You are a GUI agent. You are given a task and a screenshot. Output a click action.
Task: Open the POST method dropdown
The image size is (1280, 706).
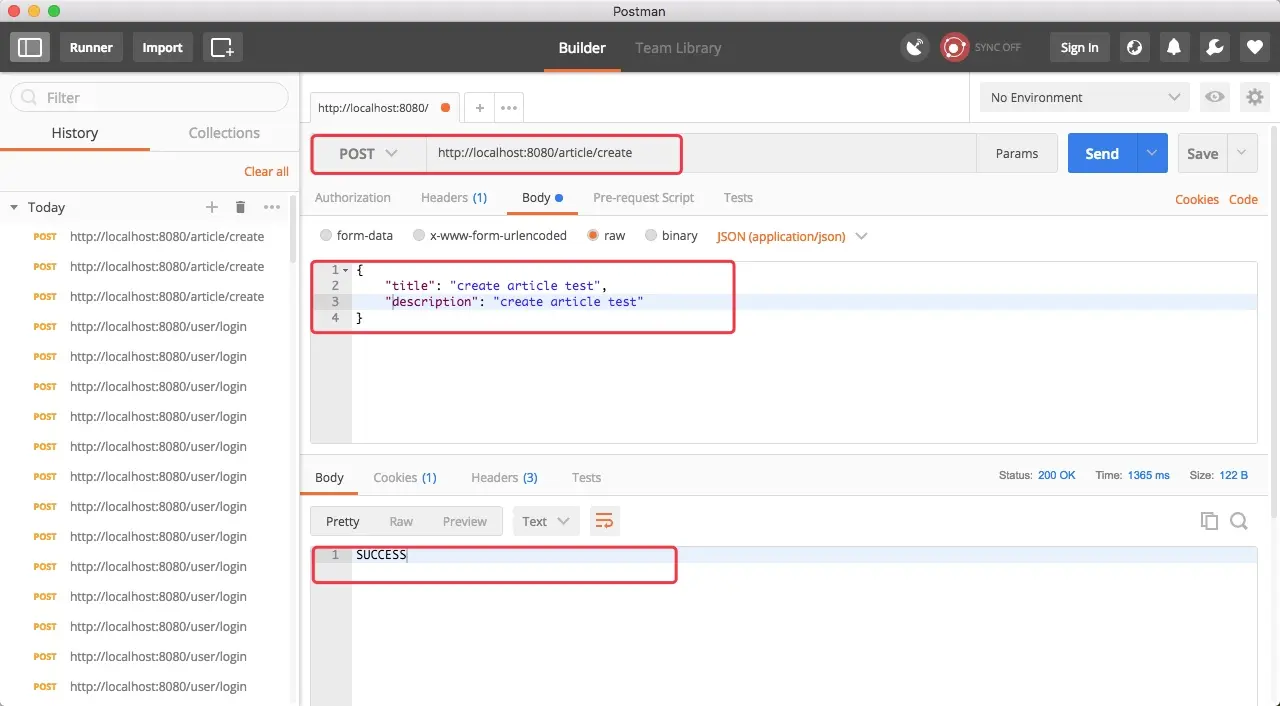tap(368, 153)
